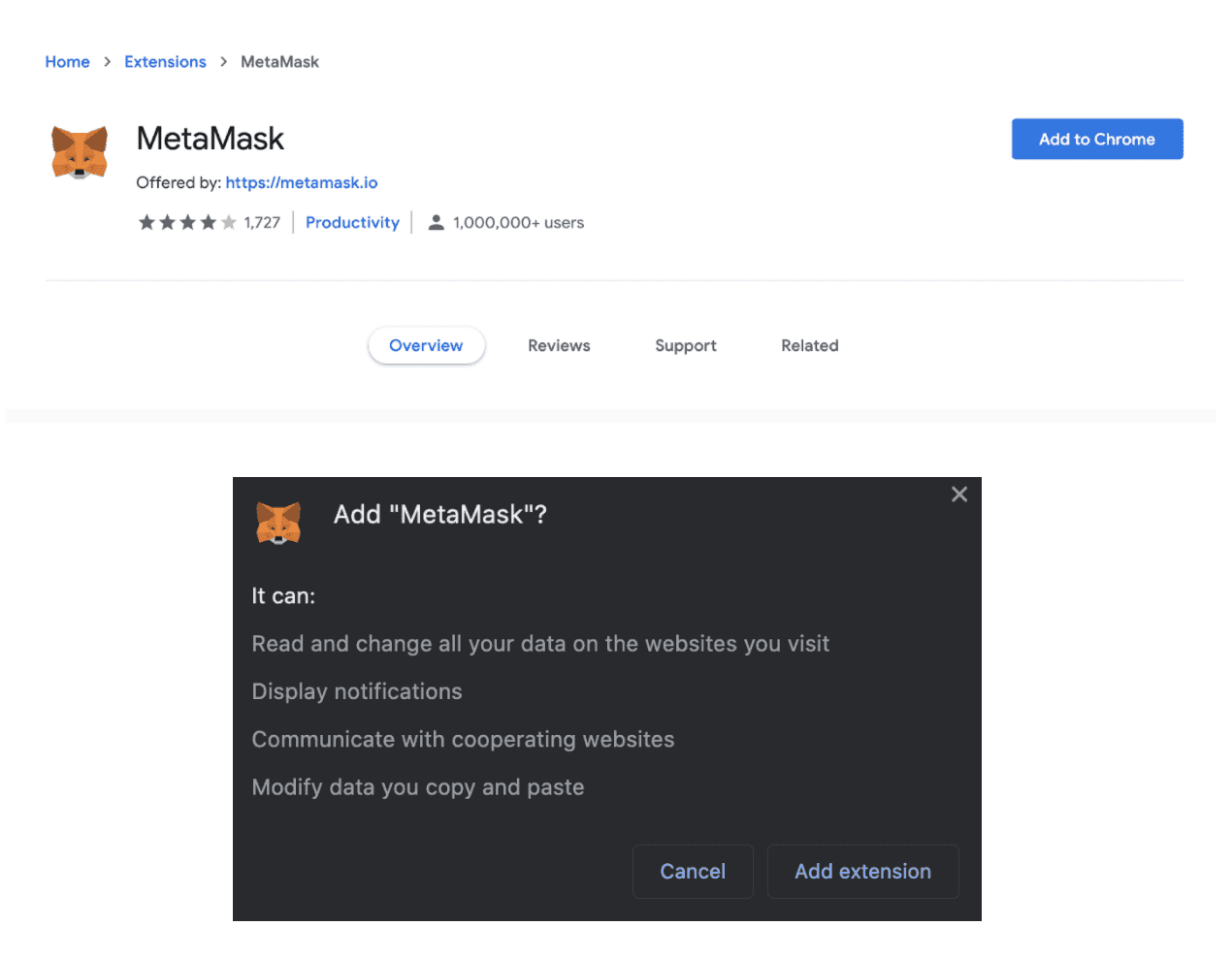Viewport: 1232px width, 958px height.
Task: Cancel the extension install dialog
Action: pyautogui.click(x=693, y=872)
